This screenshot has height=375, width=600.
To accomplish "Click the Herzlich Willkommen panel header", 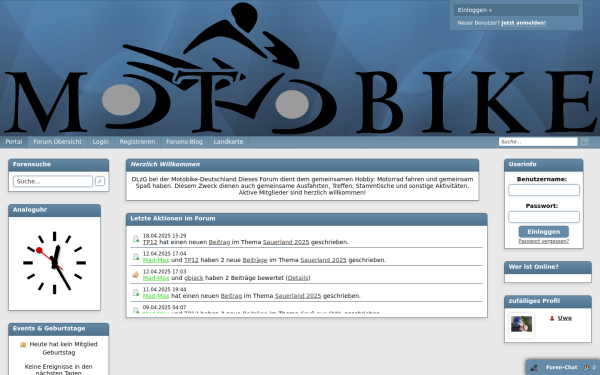I will pos(302,165).
